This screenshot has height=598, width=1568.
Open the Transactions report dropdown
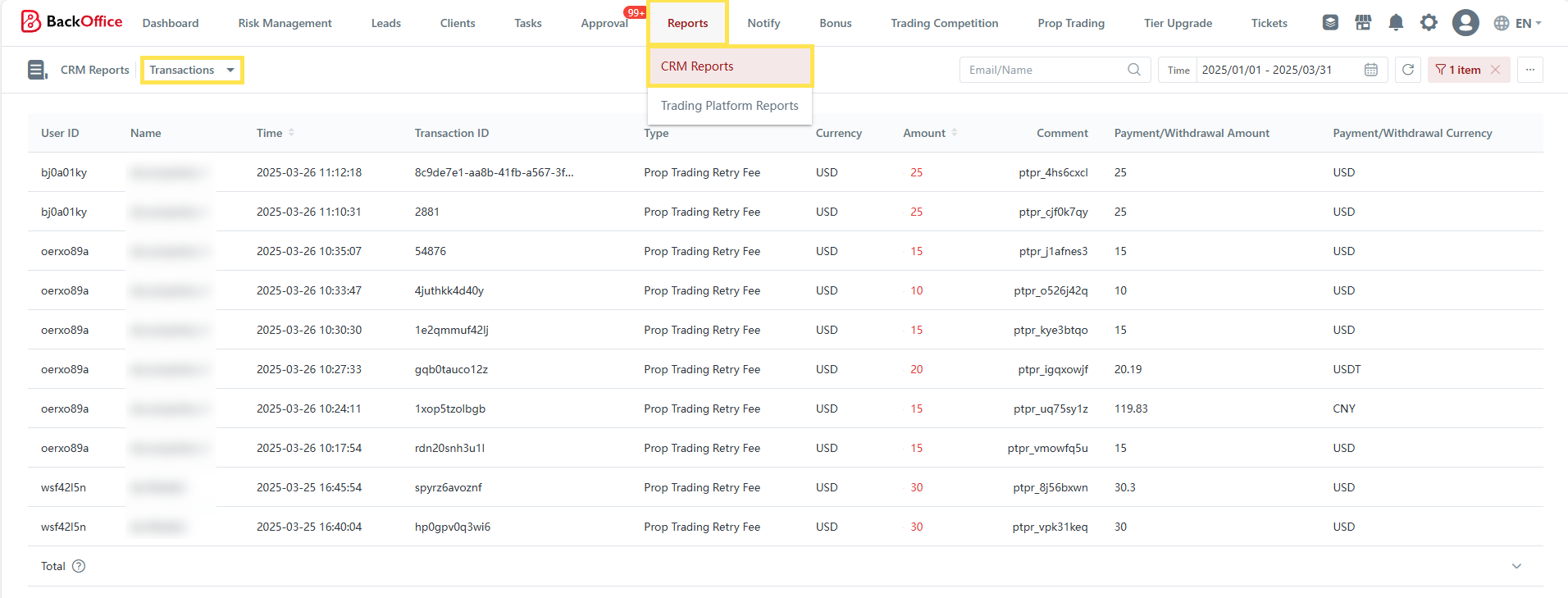192,70
